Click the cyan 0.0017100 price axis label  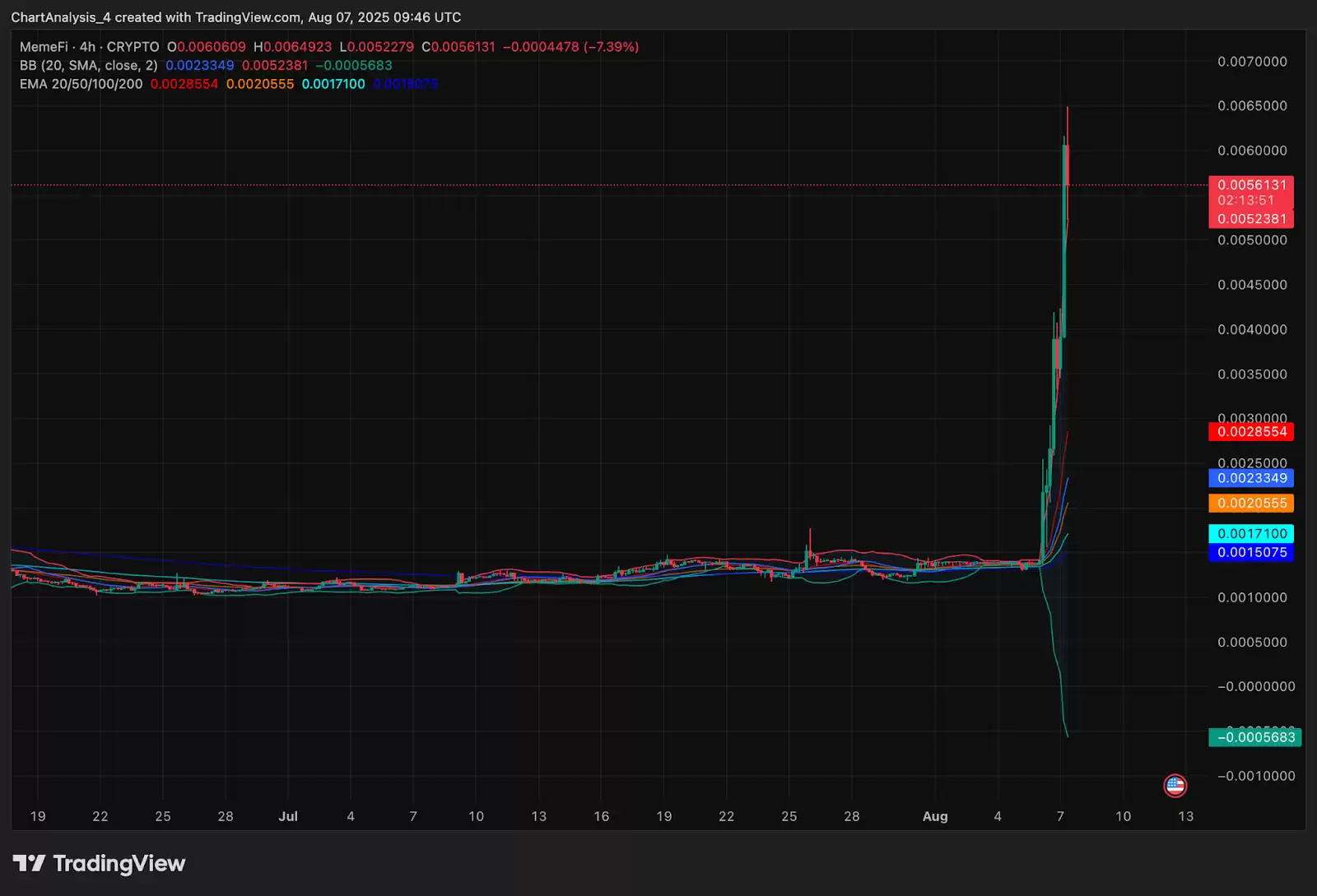click(1251, 534)
